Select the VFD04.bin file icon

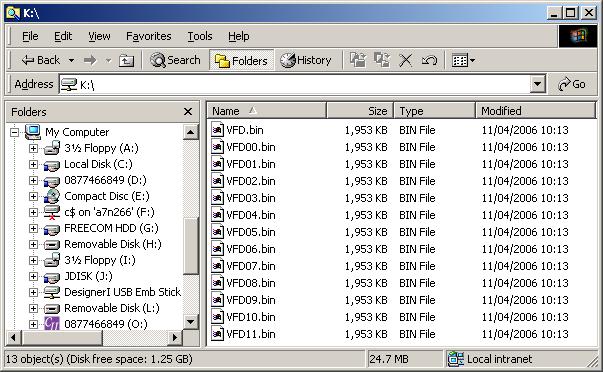[217, 215]
